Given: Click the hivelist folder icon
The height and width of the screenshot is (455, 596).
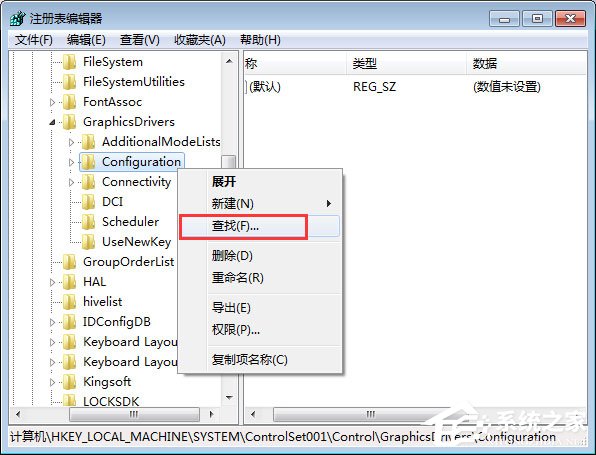Looking at the screenshot, I should (70, 302).
